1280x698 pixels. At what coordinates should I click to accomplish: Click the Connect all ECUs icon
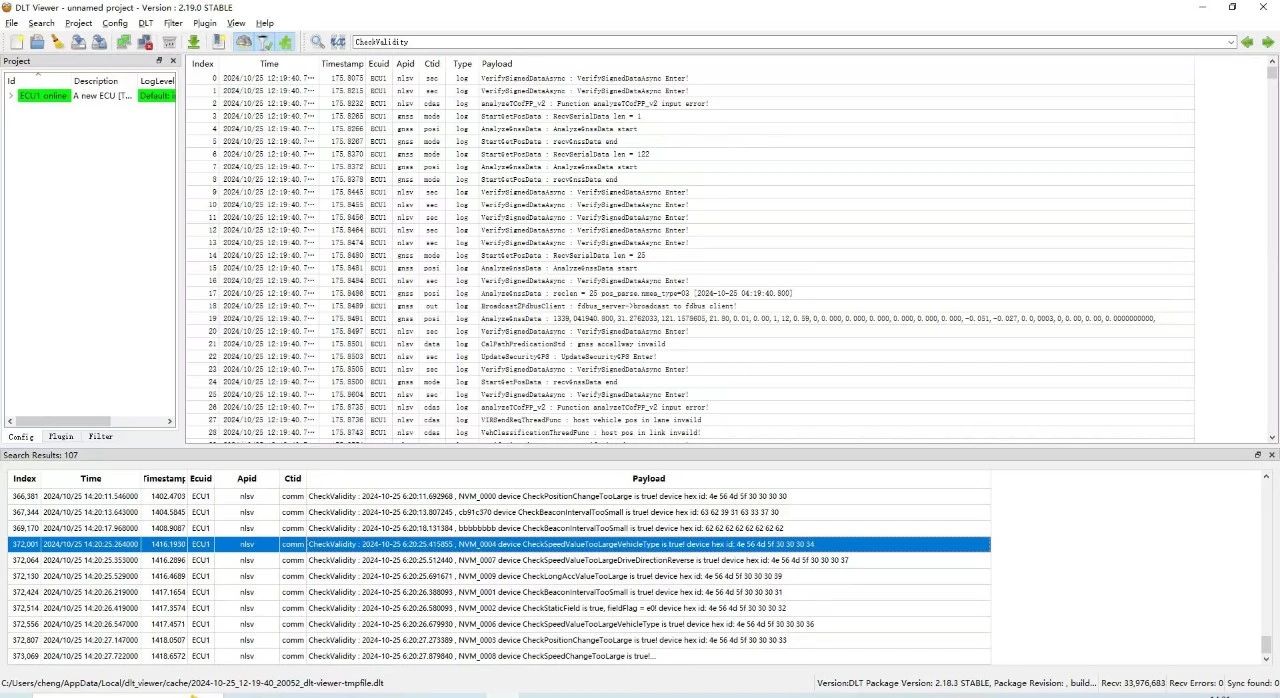(x=123, y=42)
